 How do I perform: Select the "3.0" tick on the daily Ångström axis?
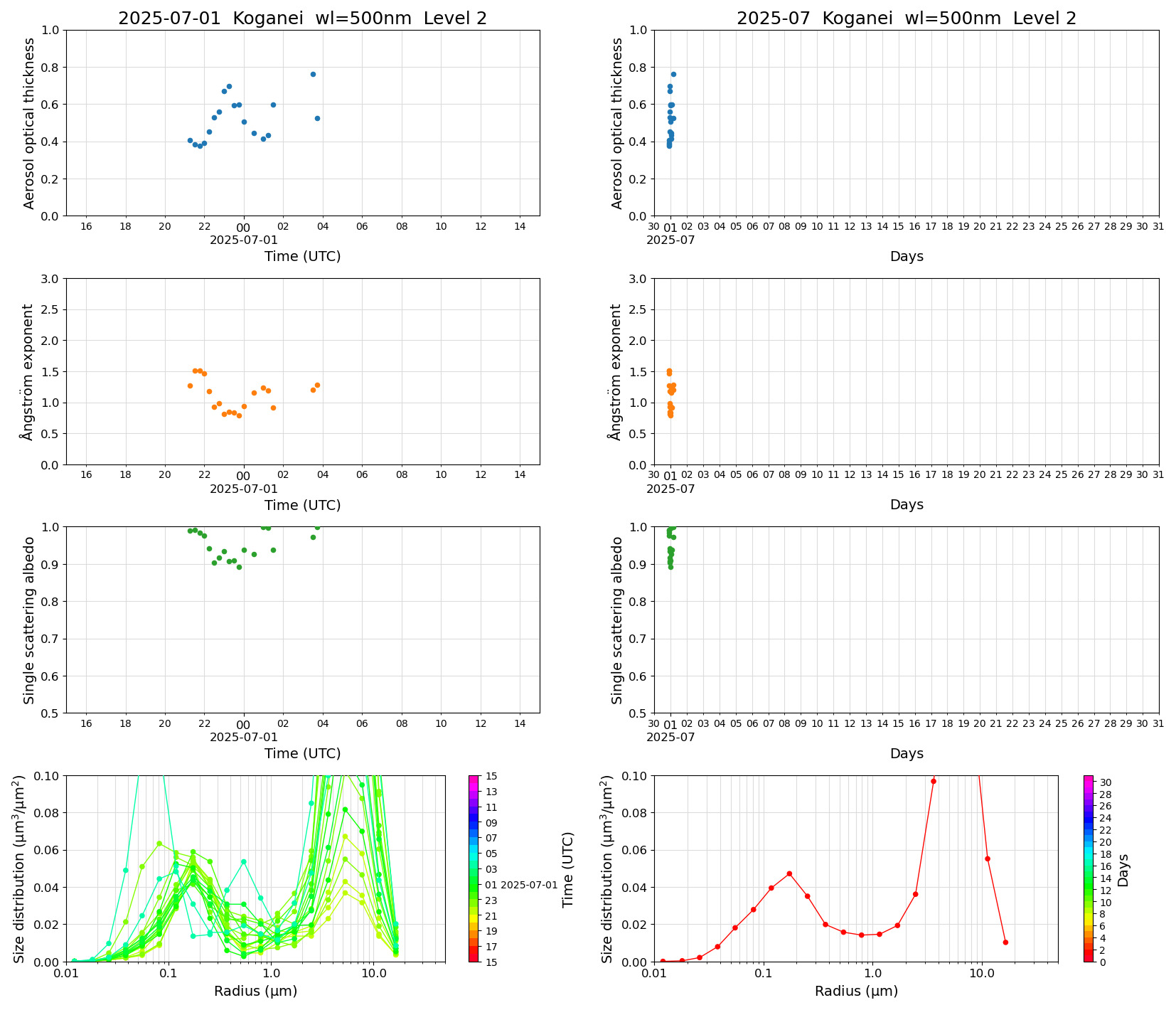pos(51,278)
